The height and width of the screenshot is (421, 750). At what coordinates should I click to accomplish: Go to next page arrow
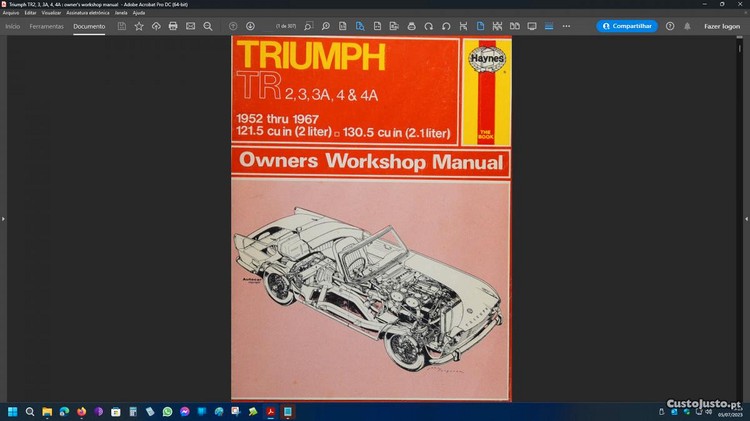point(250,26)
